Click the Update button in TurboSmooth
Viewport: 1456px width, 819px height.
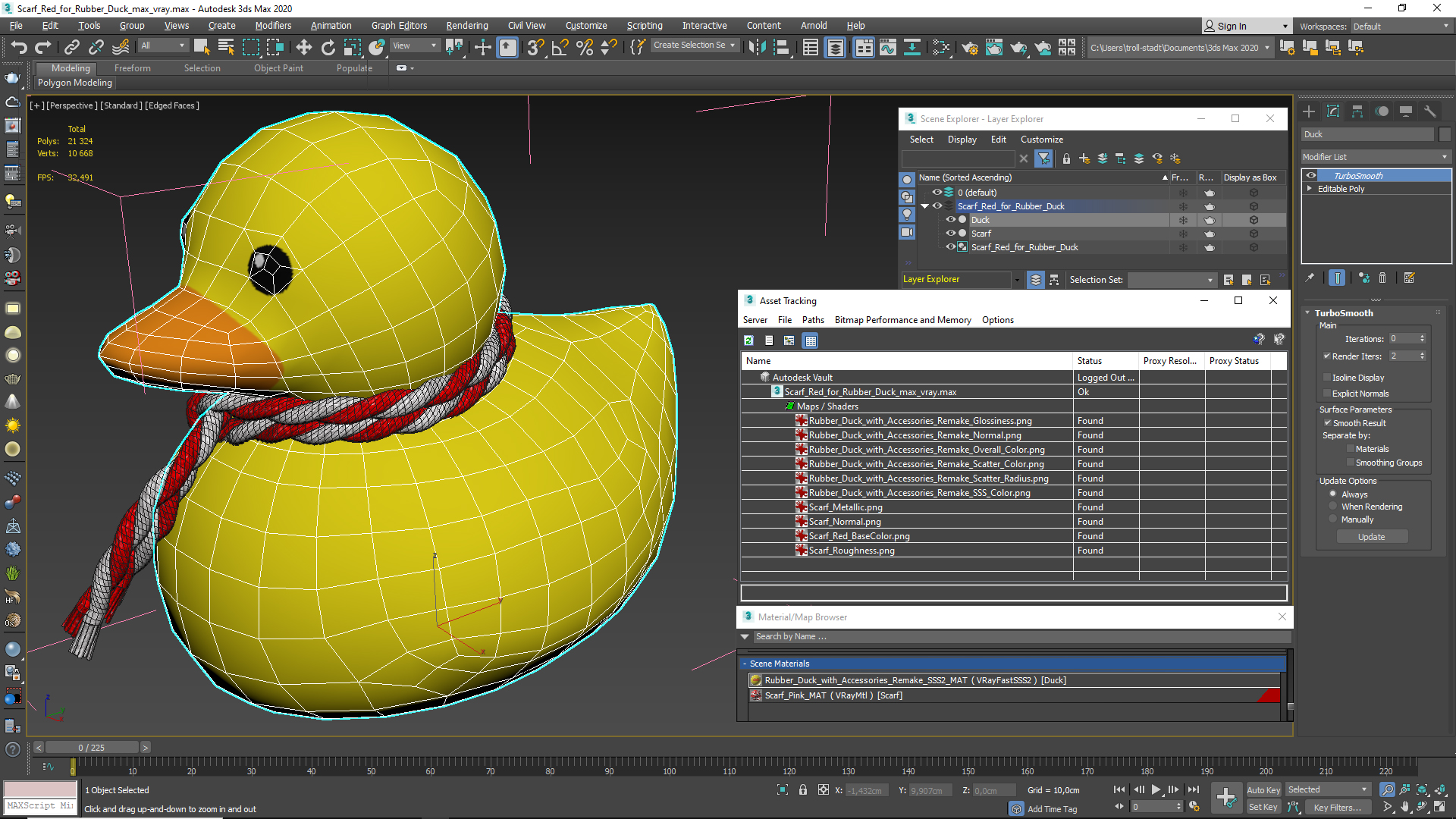pos(1371,537)
